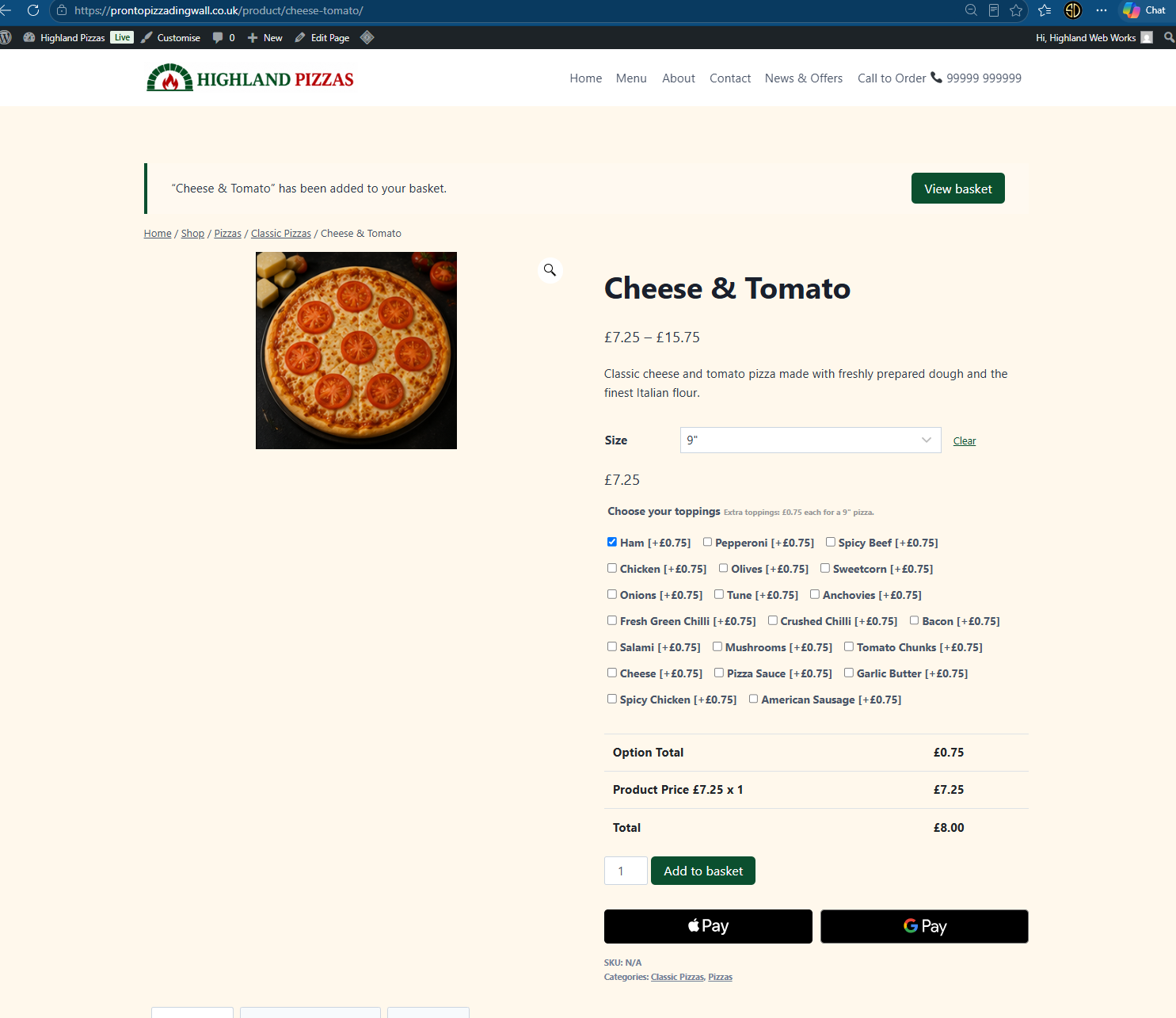Click the WordPress admin search icon

click(1169, 37)
